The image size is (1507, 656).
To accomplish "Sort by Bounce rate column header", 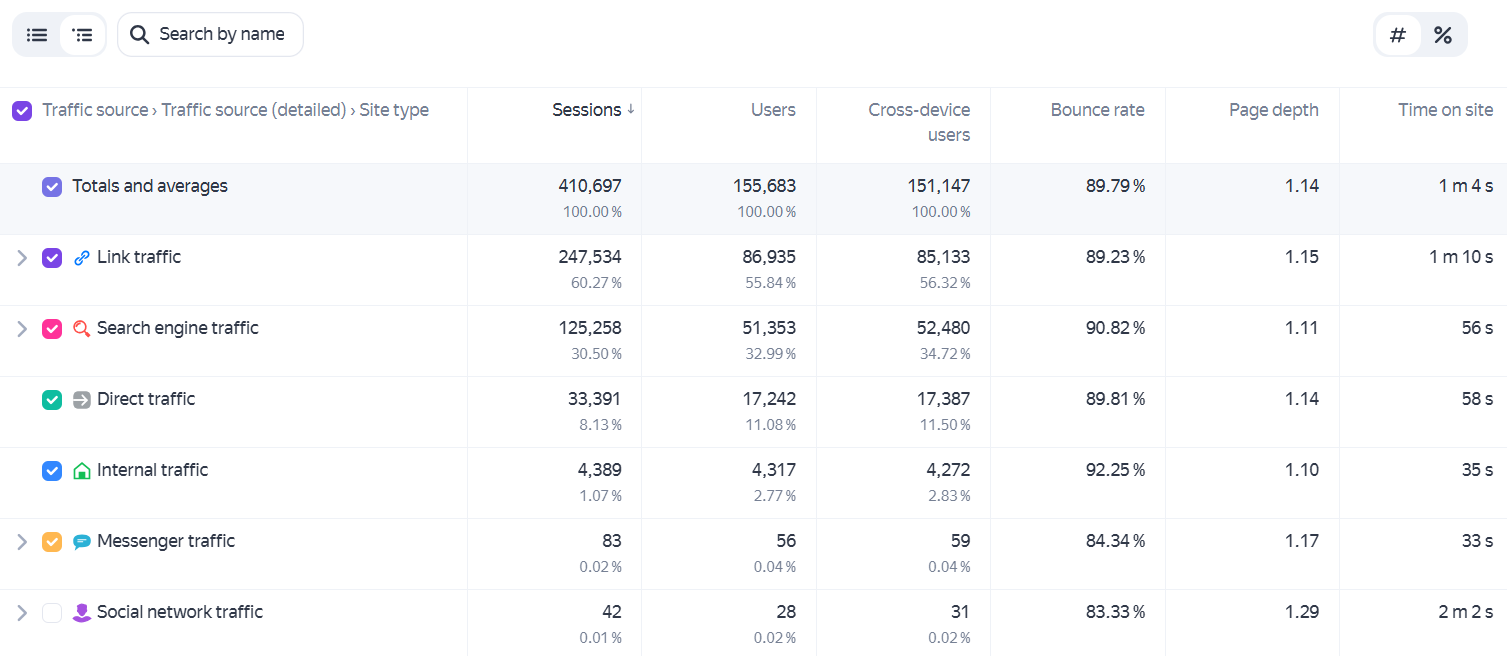I will pos(1097,110).
